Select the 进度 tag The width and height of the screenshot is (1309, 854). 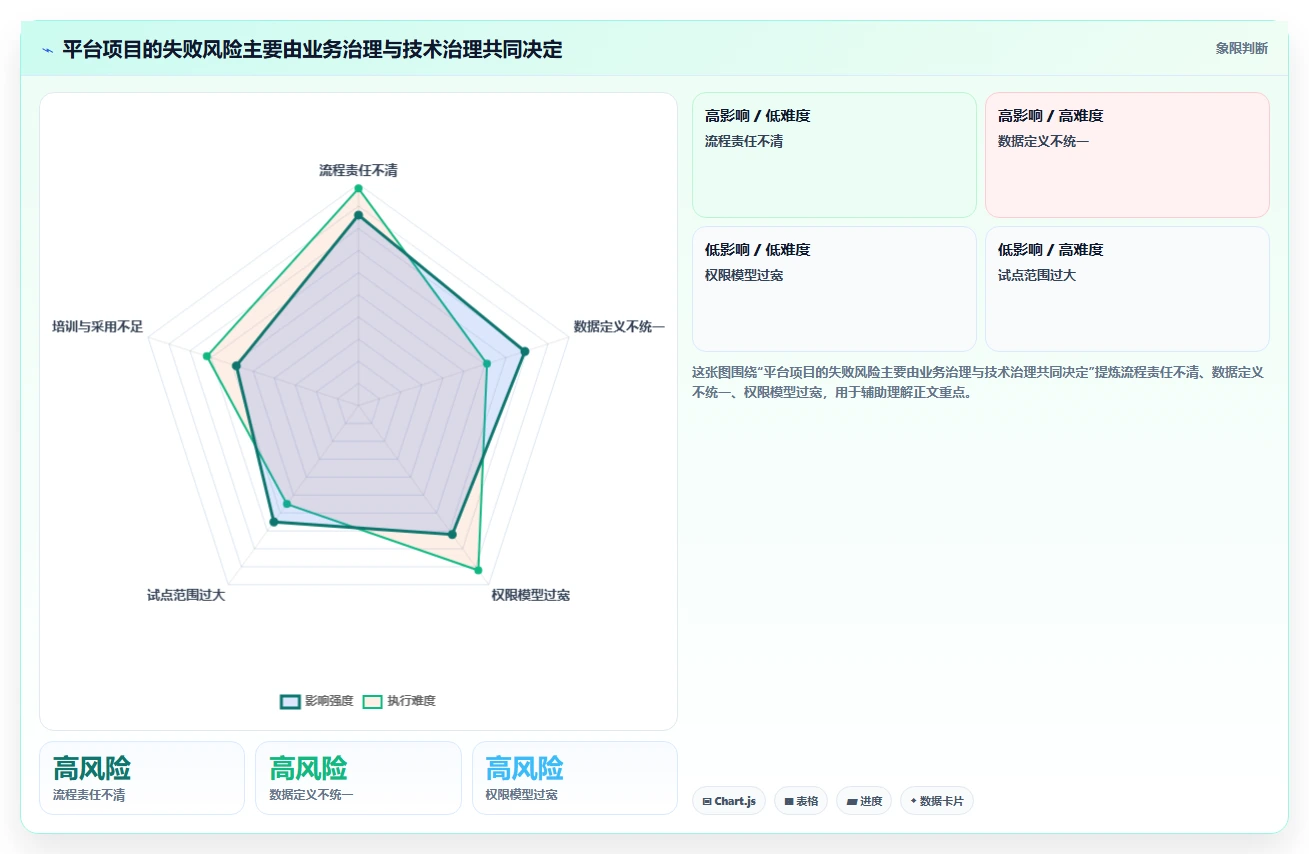click(864, 801)
